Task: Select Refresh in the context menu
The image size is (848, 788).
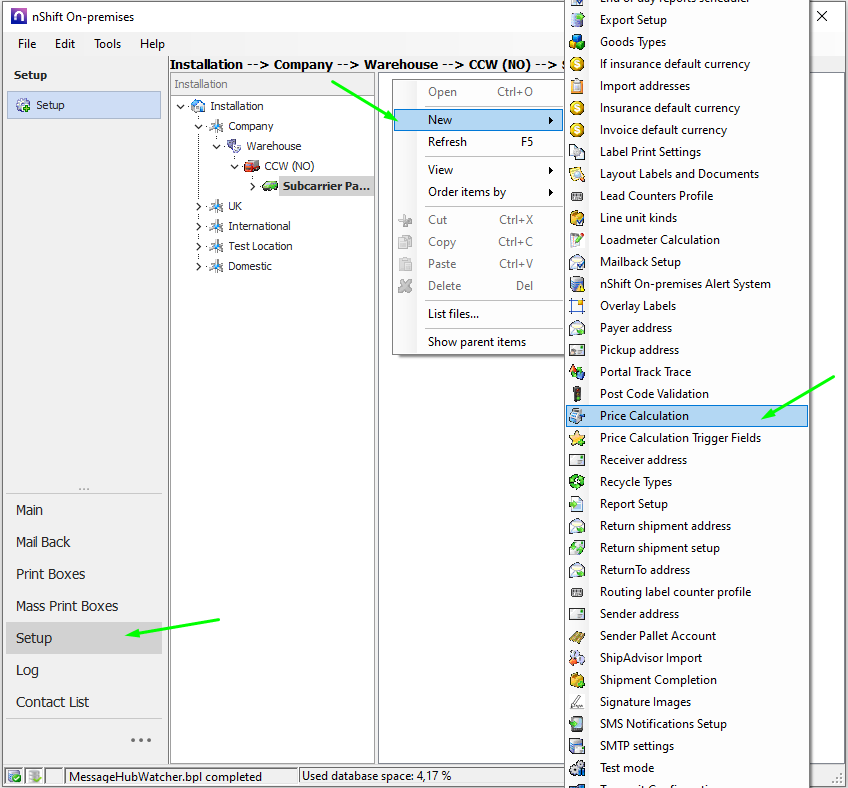Action: pyautogui.click(x=447, y=142)
